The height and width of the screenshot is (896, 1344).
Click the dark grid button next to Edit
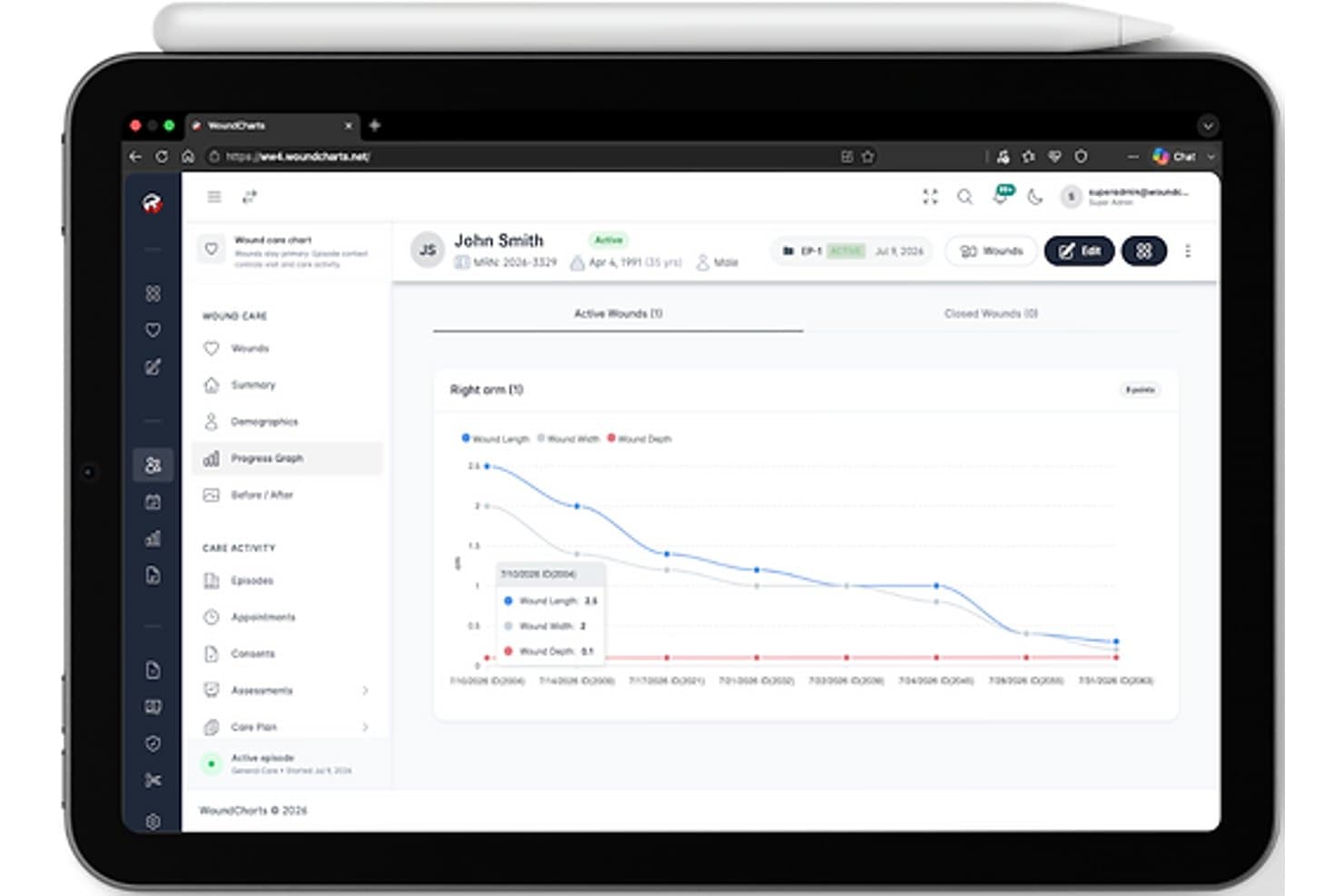pyautogui.click(x=1144, y=251)
